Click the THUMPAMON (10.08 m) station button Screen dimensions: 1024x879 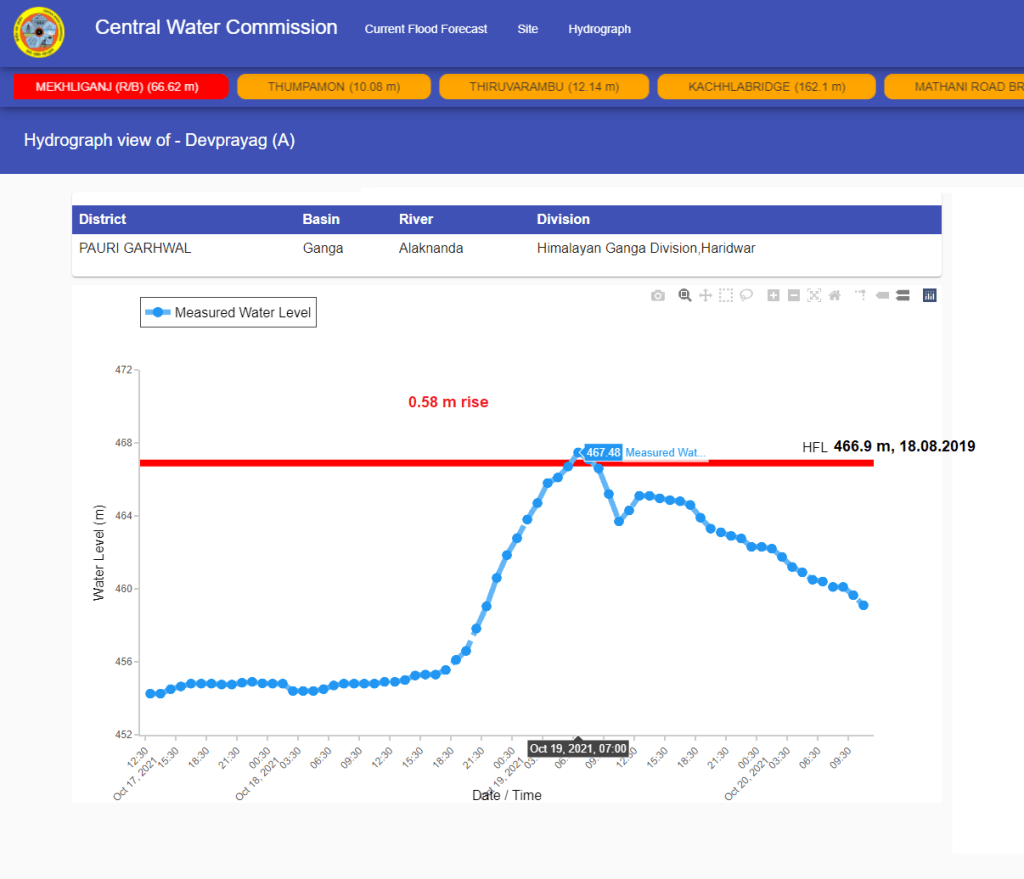tap(334, 87)
